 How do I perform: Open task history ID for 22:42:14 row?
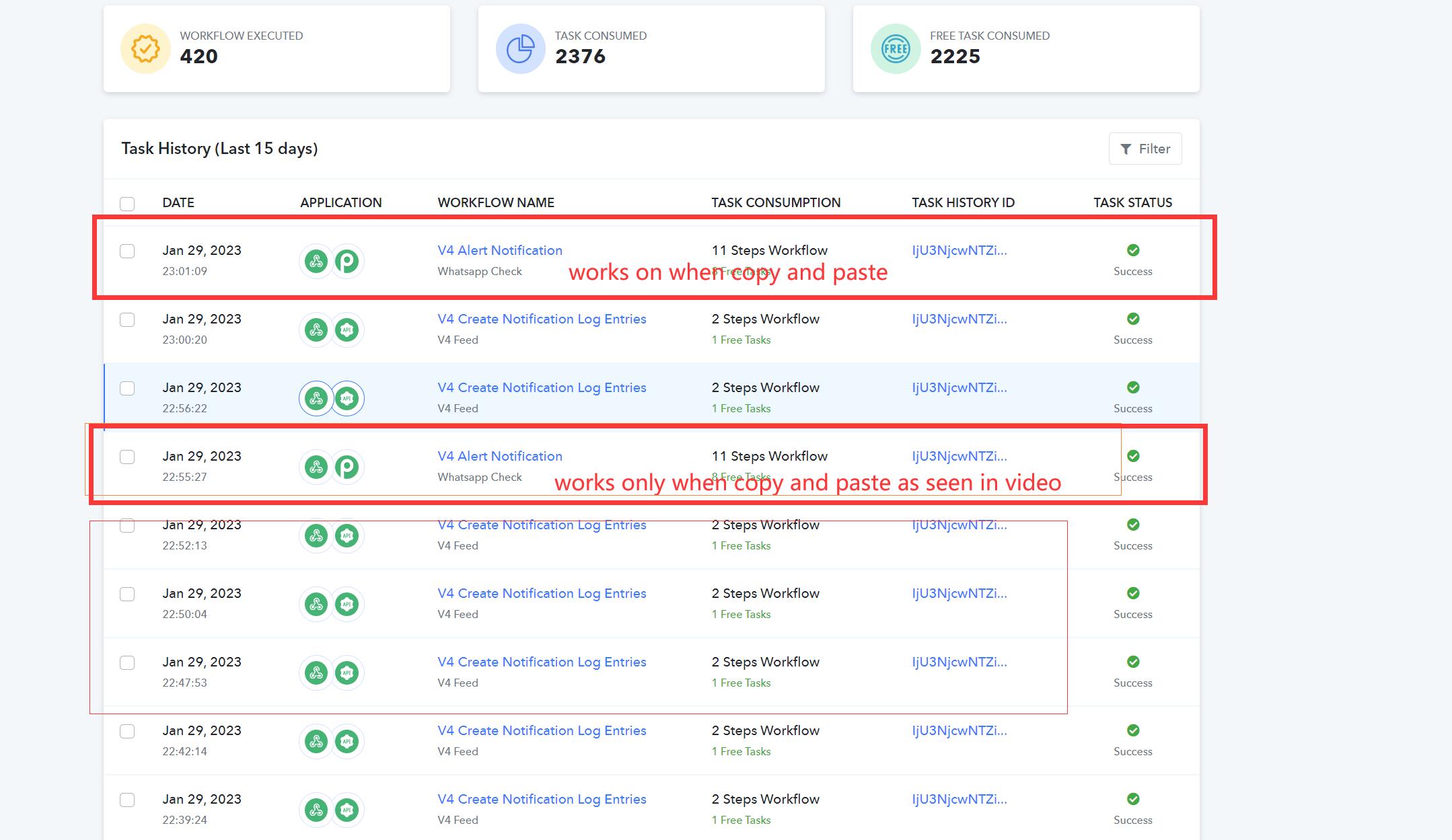point(959,730)
